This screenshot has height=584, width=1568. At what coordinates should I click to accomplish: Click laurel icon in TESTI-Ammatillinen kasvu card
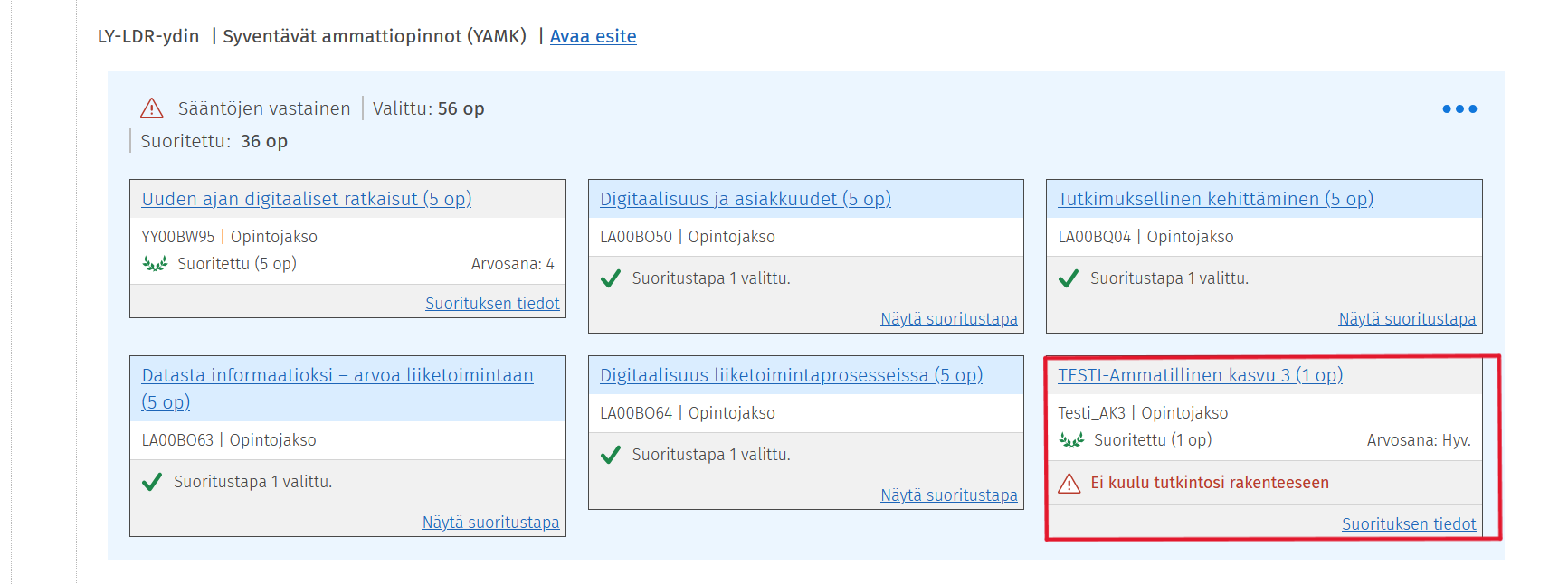pyautogui.click(x=1072, y=440)
